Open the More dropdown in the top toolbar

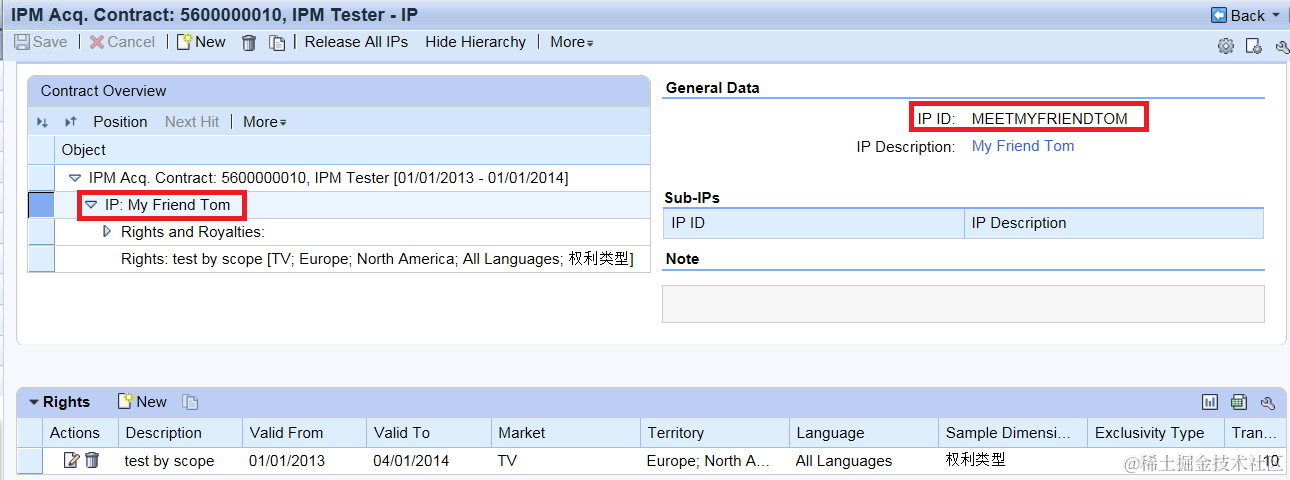(x=571, y=42)
